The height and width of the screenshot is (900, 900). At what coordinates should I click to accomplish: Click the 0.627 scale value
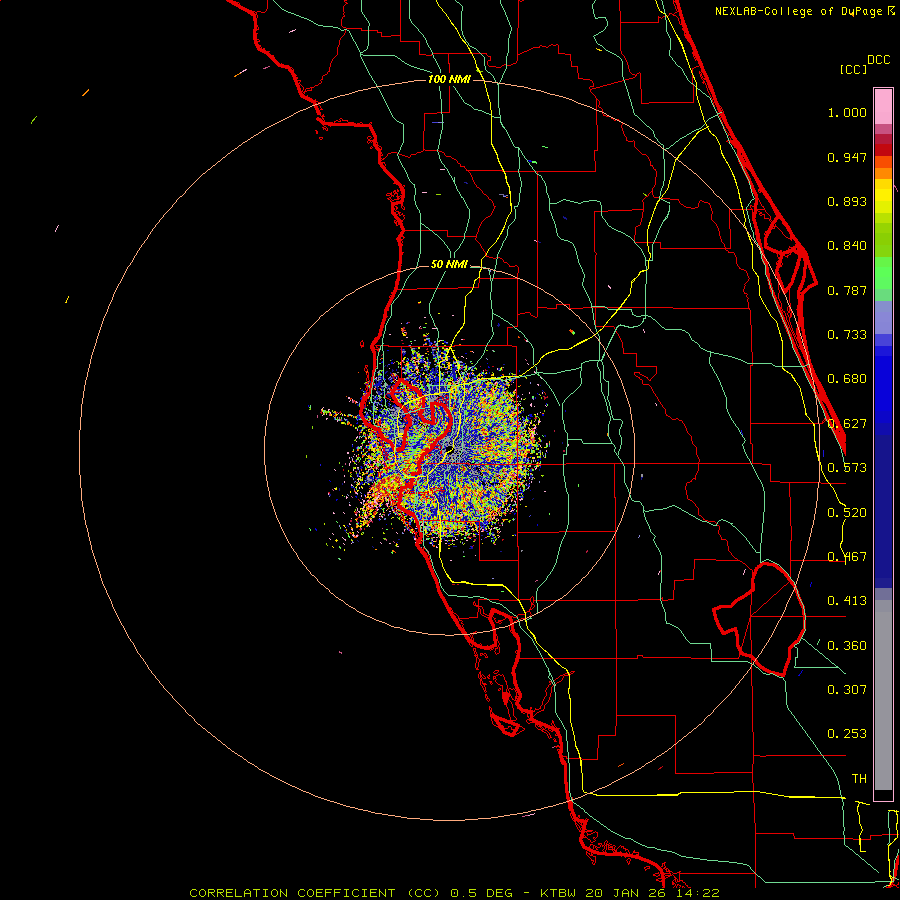coord(847,424)
